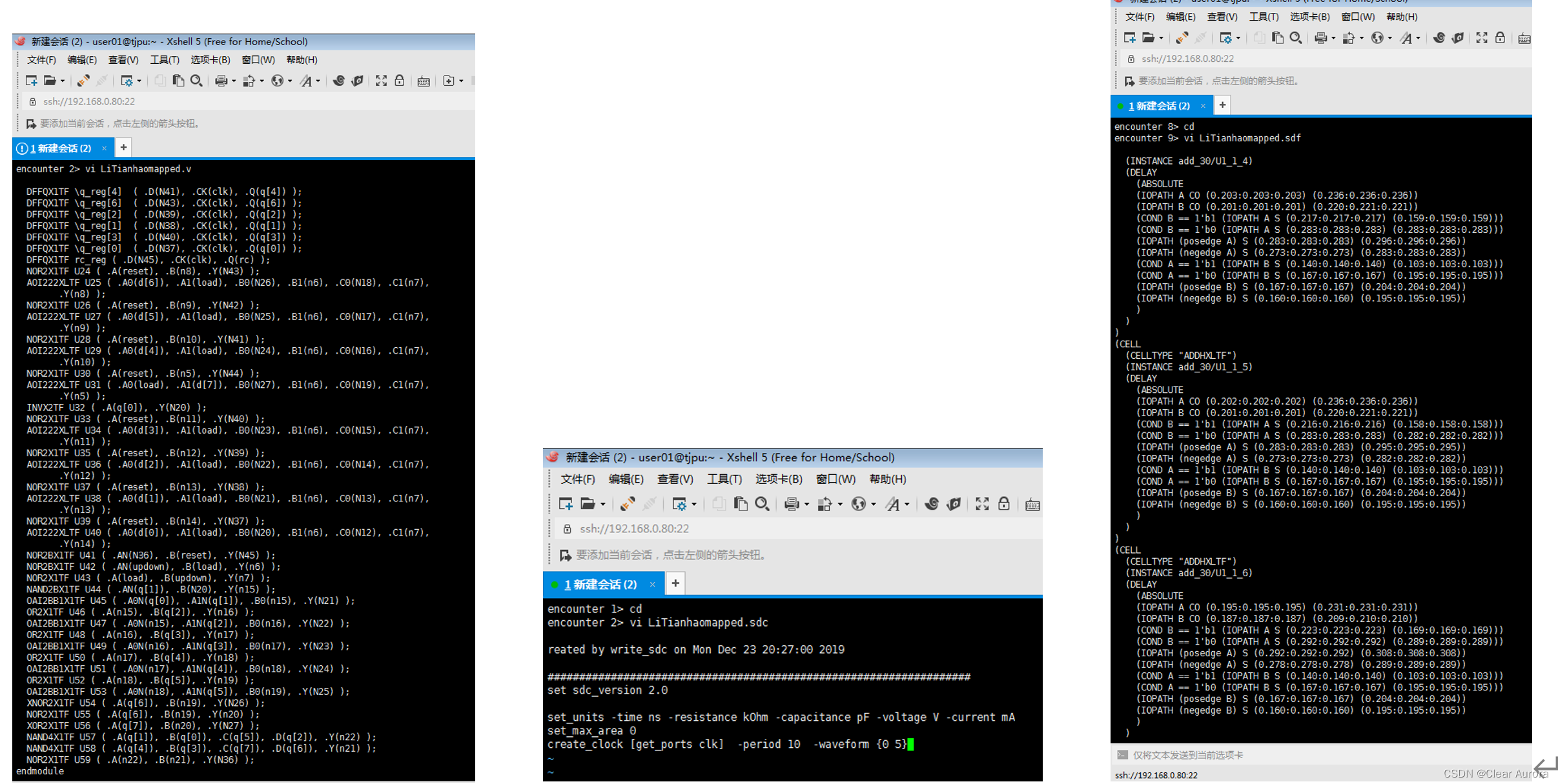Click the fullscreen arrows icon in the middle window toolbar
Image resolution: width=1558 pixels, height=784 pixels.
click(x=982, y=504)
